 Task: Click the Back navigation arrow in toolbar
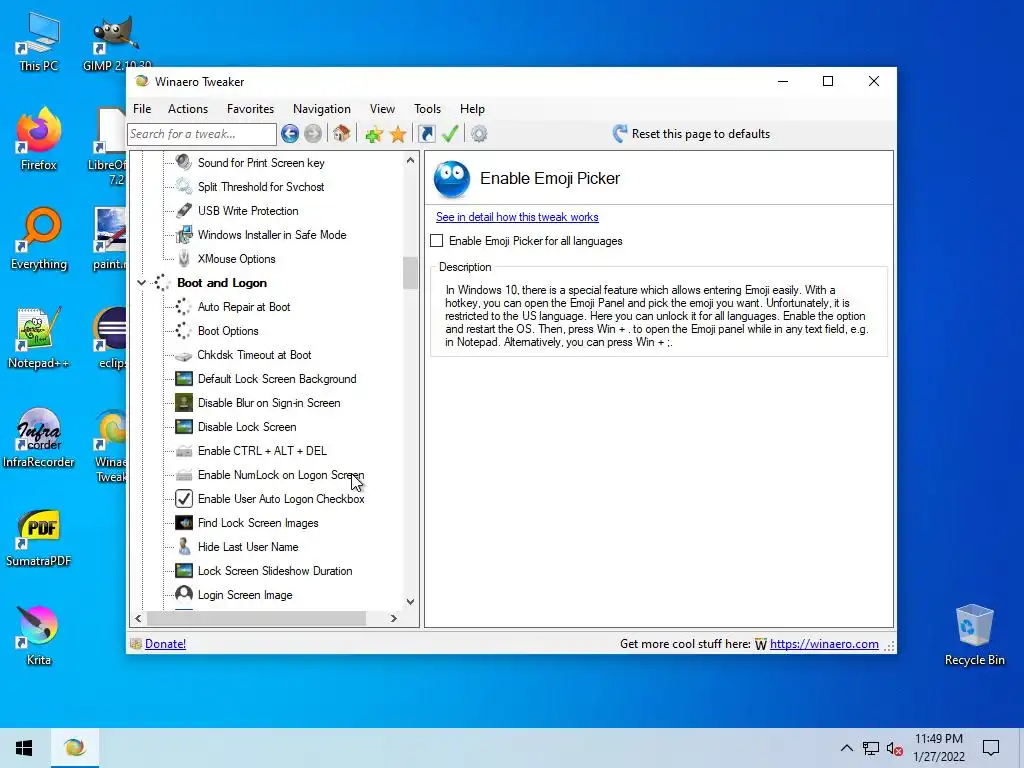(x=290, y=134)
